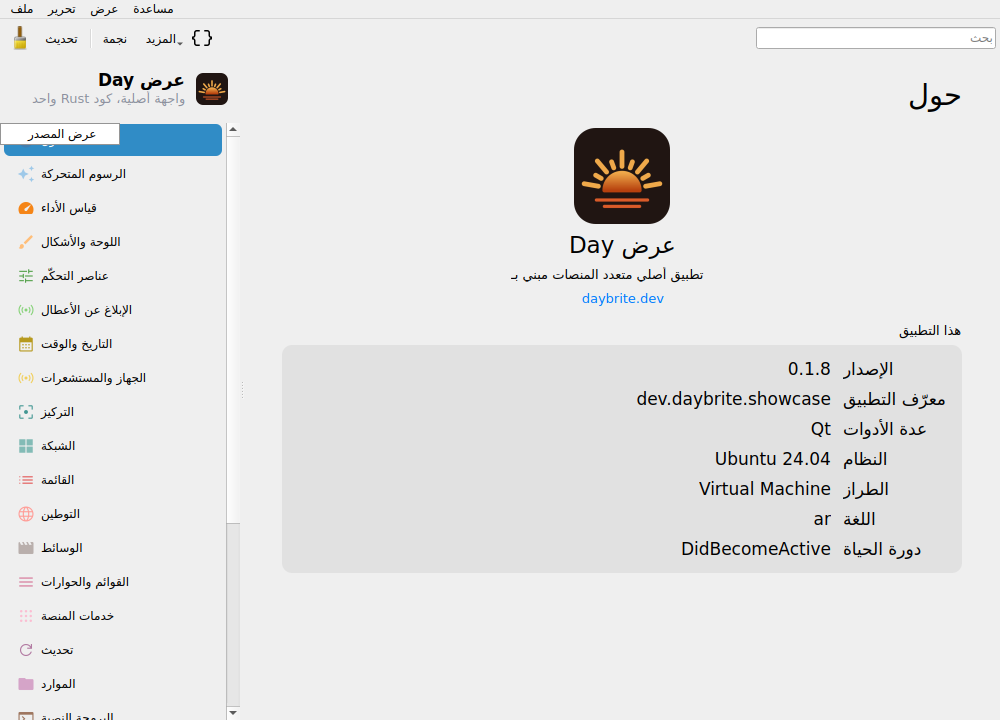This screenshot has height=720, width=1000.
Task: Select the highlighted blue sidebar row
Action: 113,140
